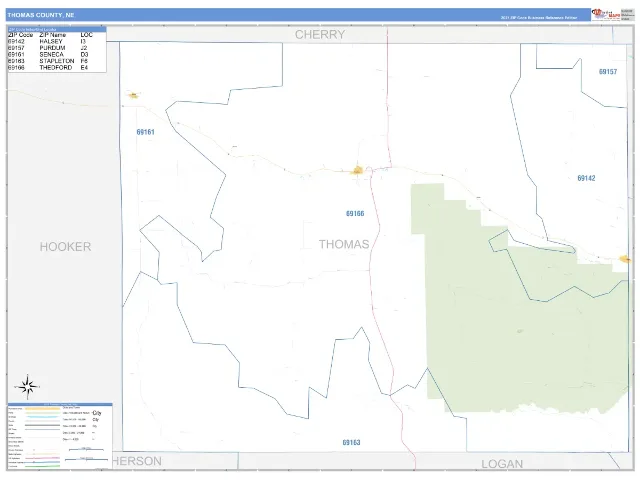Click the "ZIP Code" column header in index
Screen dimensions: 640x480
click(20, 35)
